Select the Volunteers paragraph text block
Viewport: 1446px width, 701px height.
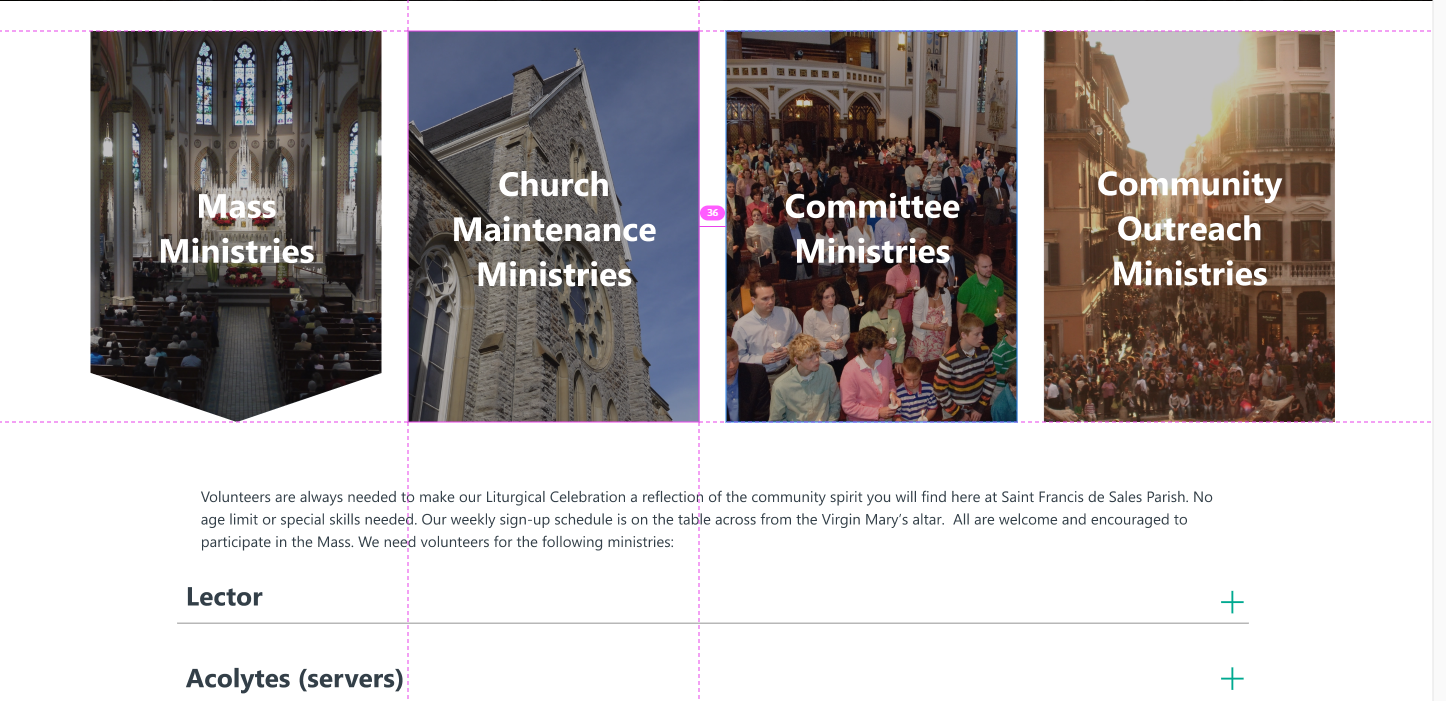[x=706, y=520]
